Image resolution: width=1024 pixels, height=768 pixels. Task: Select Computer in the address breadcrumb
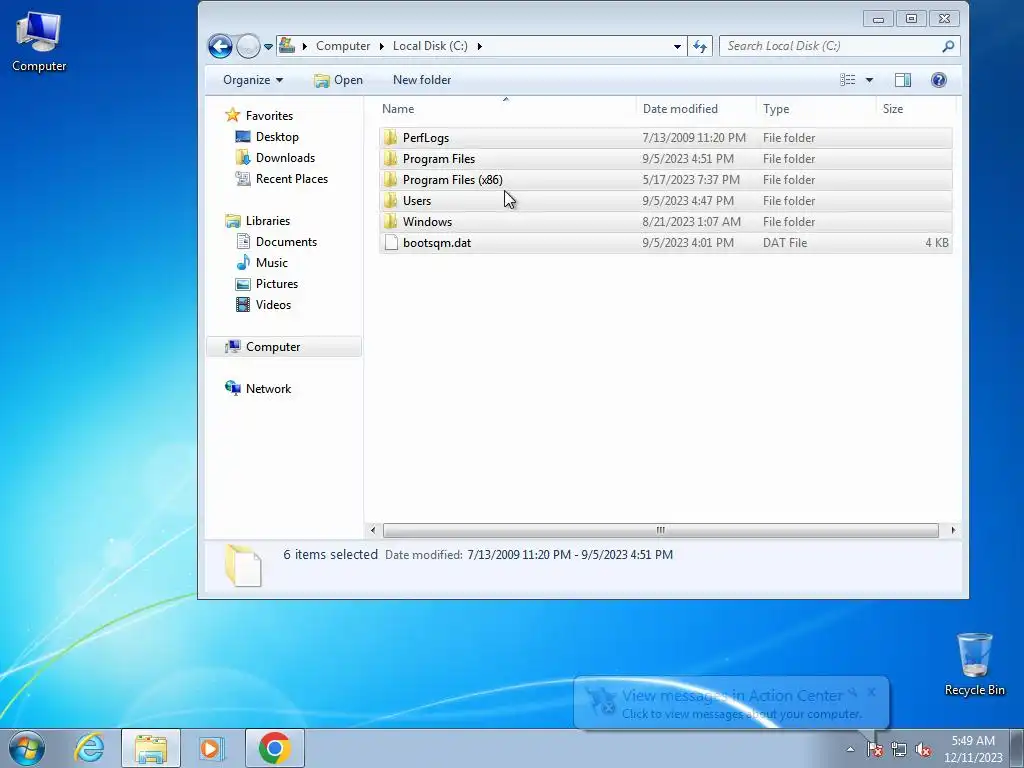tap(343, 46)
